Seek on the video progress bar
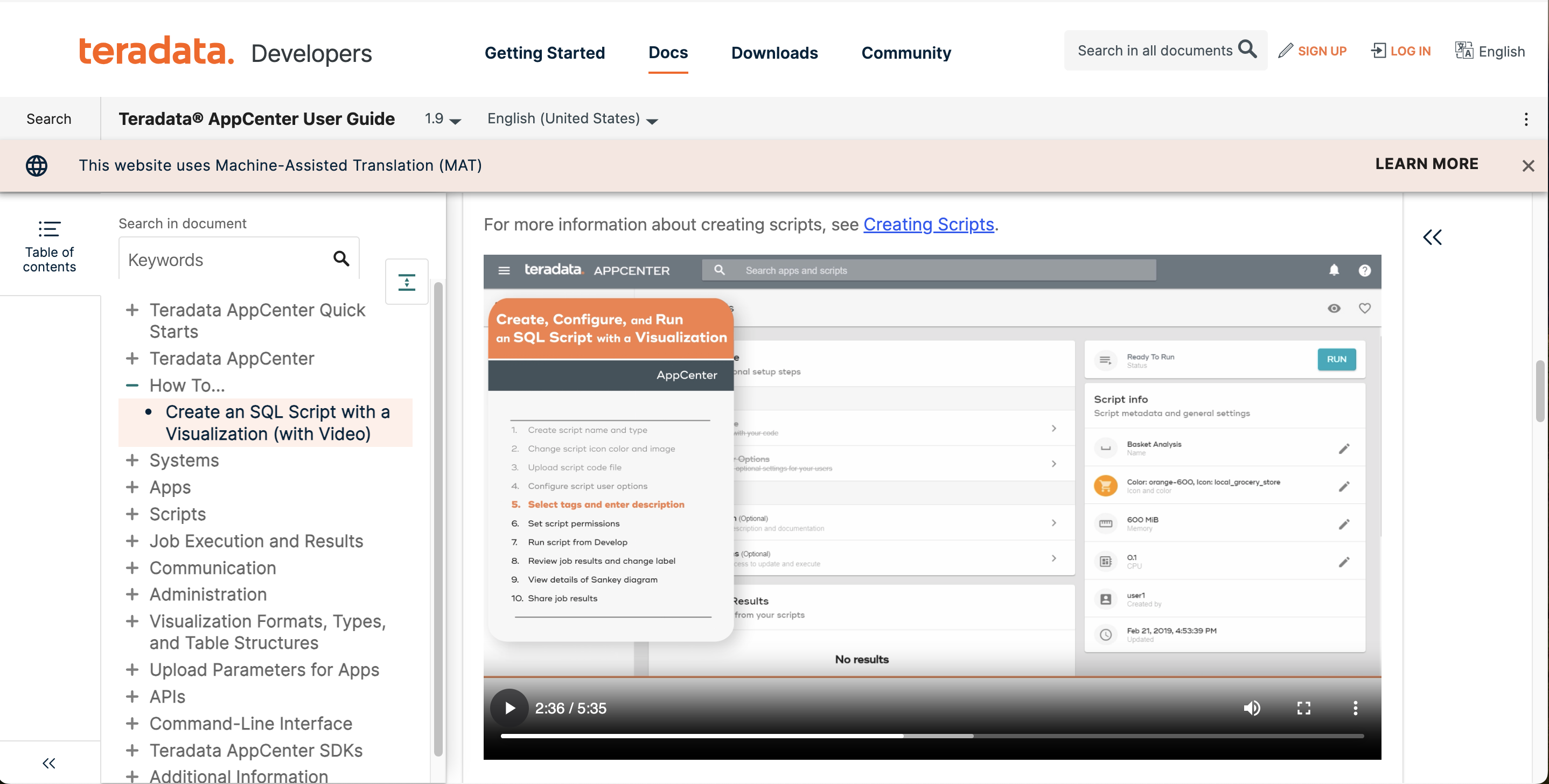This screenshot has height=784, width=1549. 931,736
